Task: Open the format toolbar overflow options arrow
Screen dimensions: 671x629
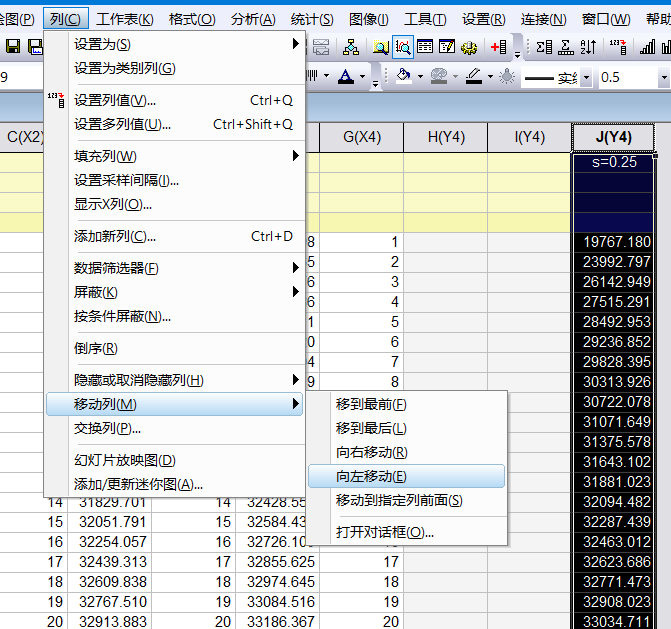Action: coord(375,84)
